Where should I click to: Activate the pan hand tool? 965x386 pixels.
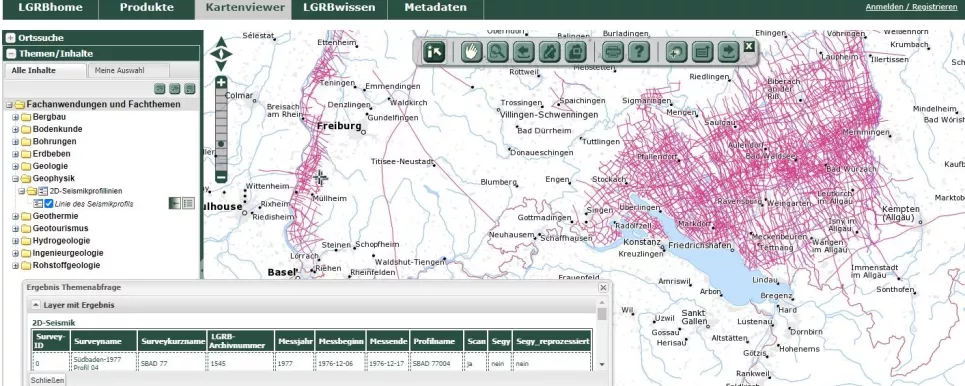coord(472,52)
